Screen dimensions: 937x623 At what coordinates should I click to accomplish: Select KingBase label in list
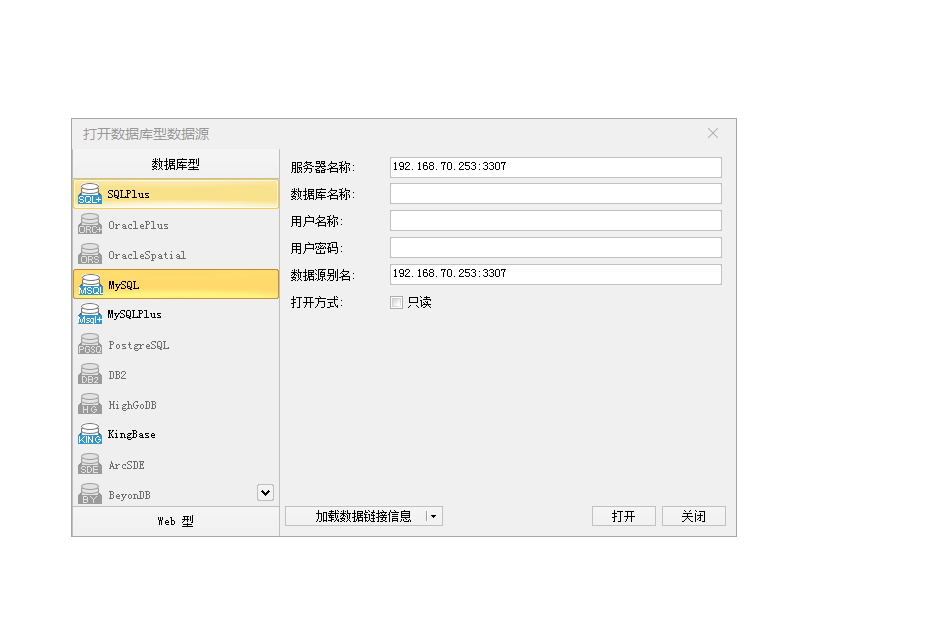[131, 434]
